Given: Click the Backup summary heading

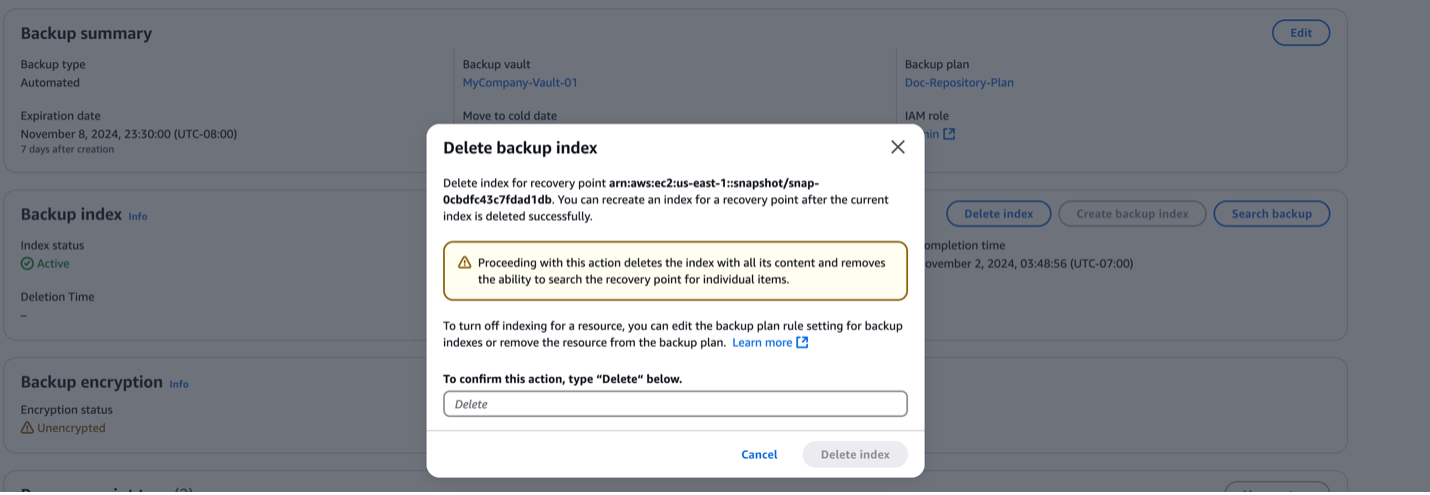Looking at the screenshot, I should point(86,33).
